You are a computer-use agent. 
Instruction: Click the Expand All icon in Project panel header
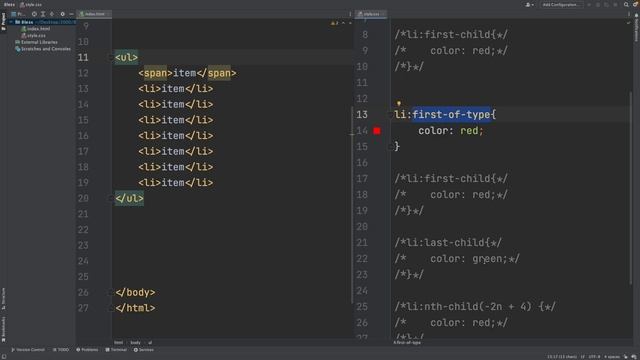click(43, 14)
